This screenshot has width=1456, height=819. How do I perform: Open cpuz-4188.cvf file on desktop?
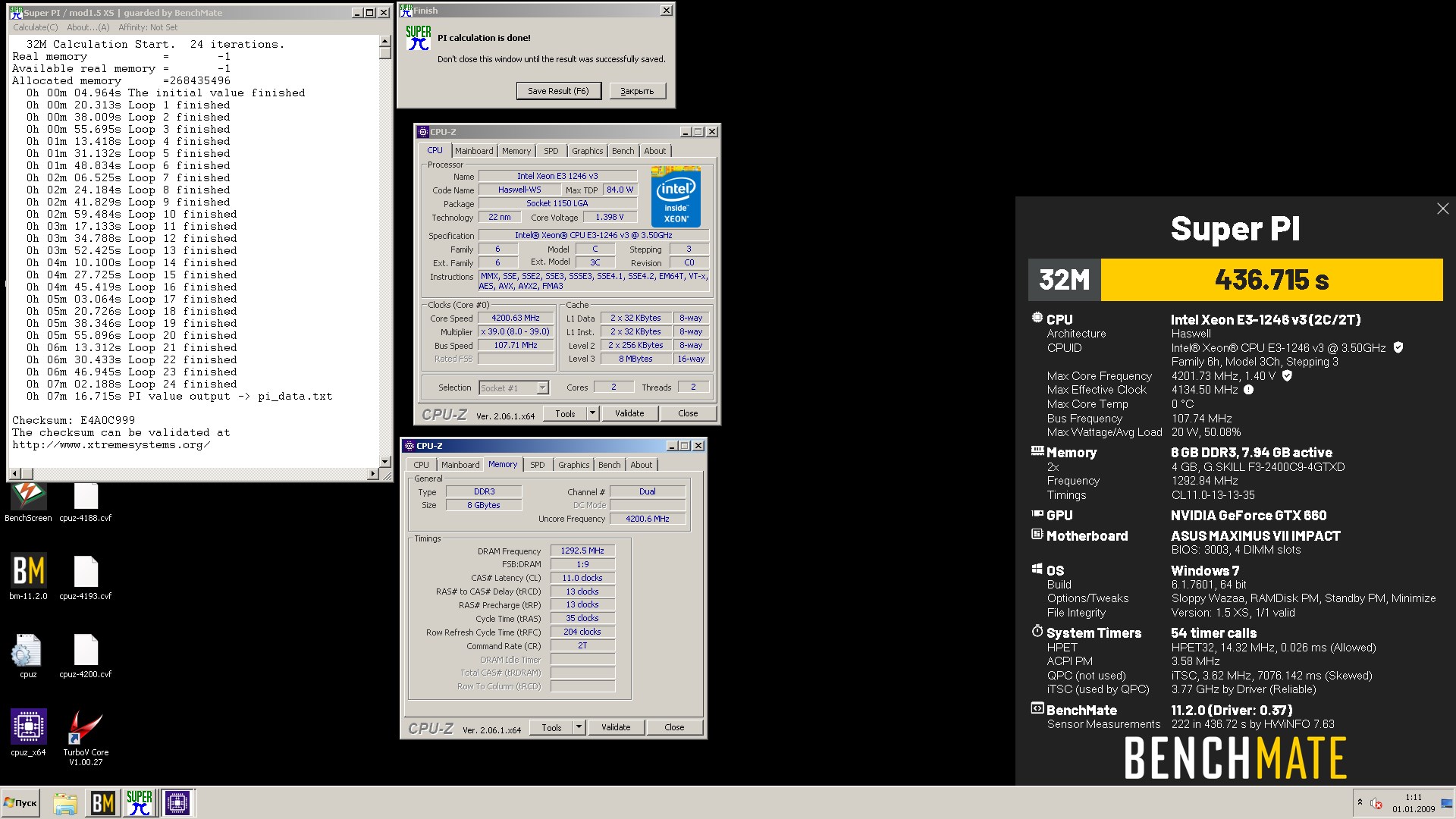point(86,502)
